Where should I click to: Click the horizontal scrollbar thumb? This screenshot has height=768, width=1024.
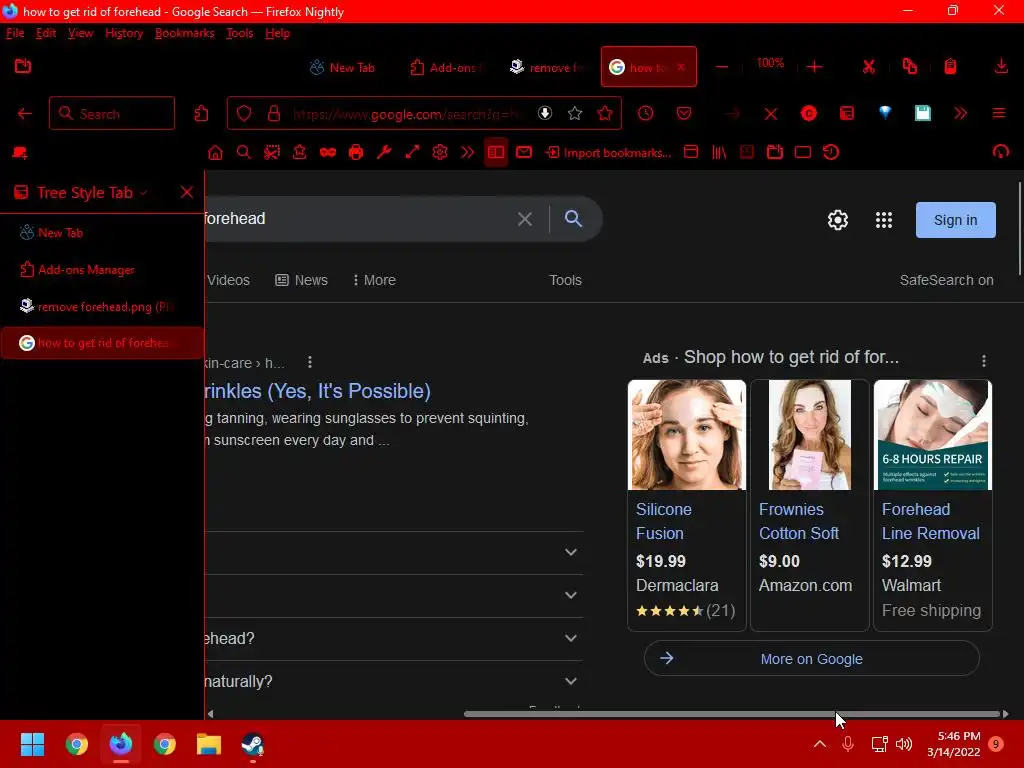coord(731,714)
